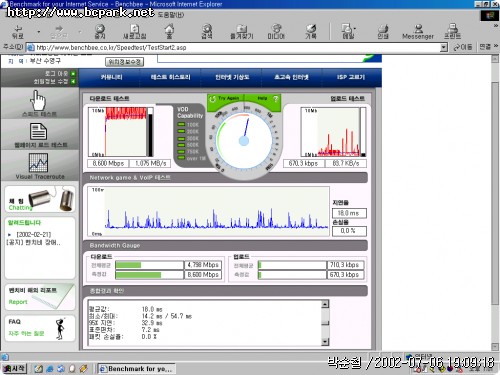The image size is (500, 375).
Task: Refresh the page with 새로 고침 icon
Action: point(134,32)
